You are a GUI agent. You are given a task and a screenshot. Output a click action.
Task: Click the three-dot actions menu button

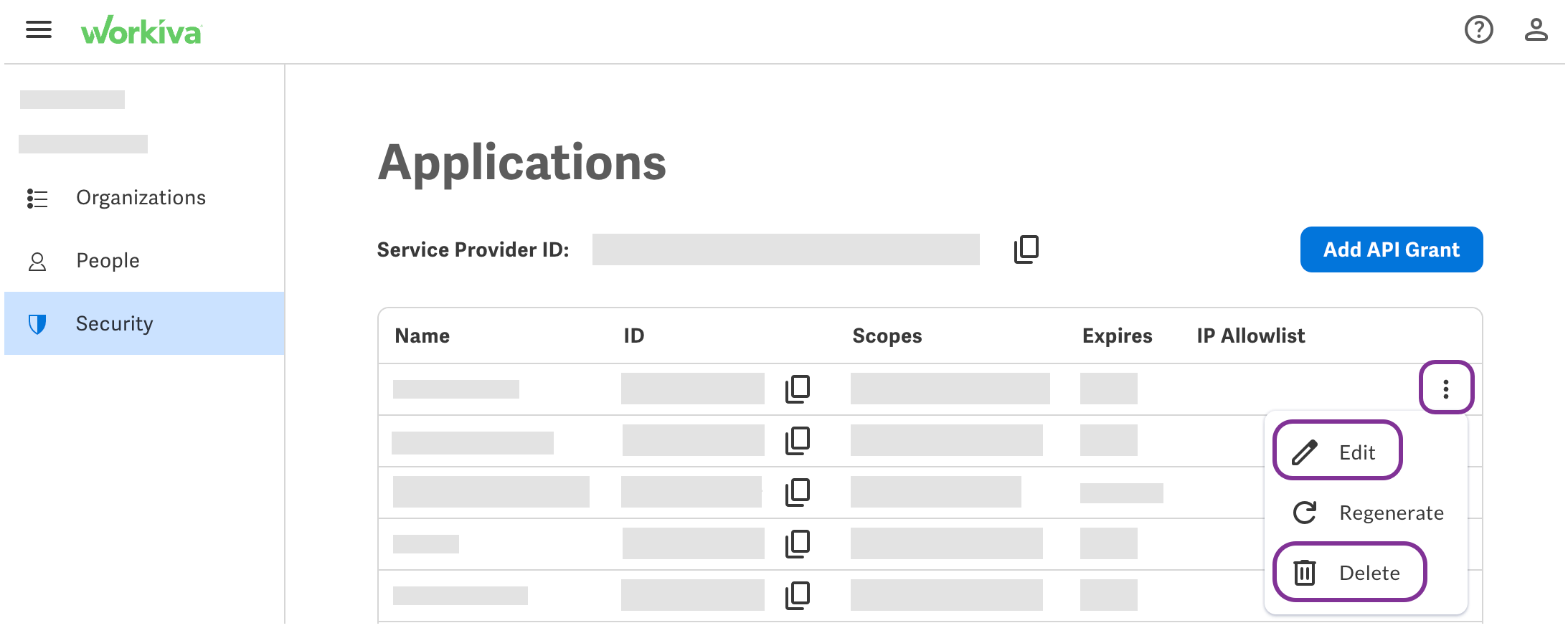pos(1446,389)
